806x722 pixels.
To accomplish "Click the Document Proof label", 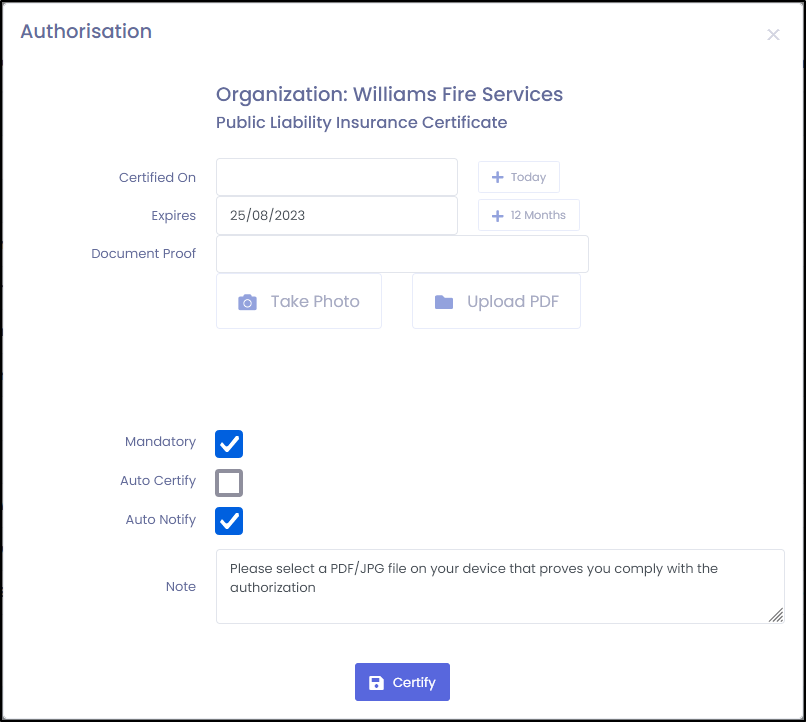I will click(x=143, y=253).
